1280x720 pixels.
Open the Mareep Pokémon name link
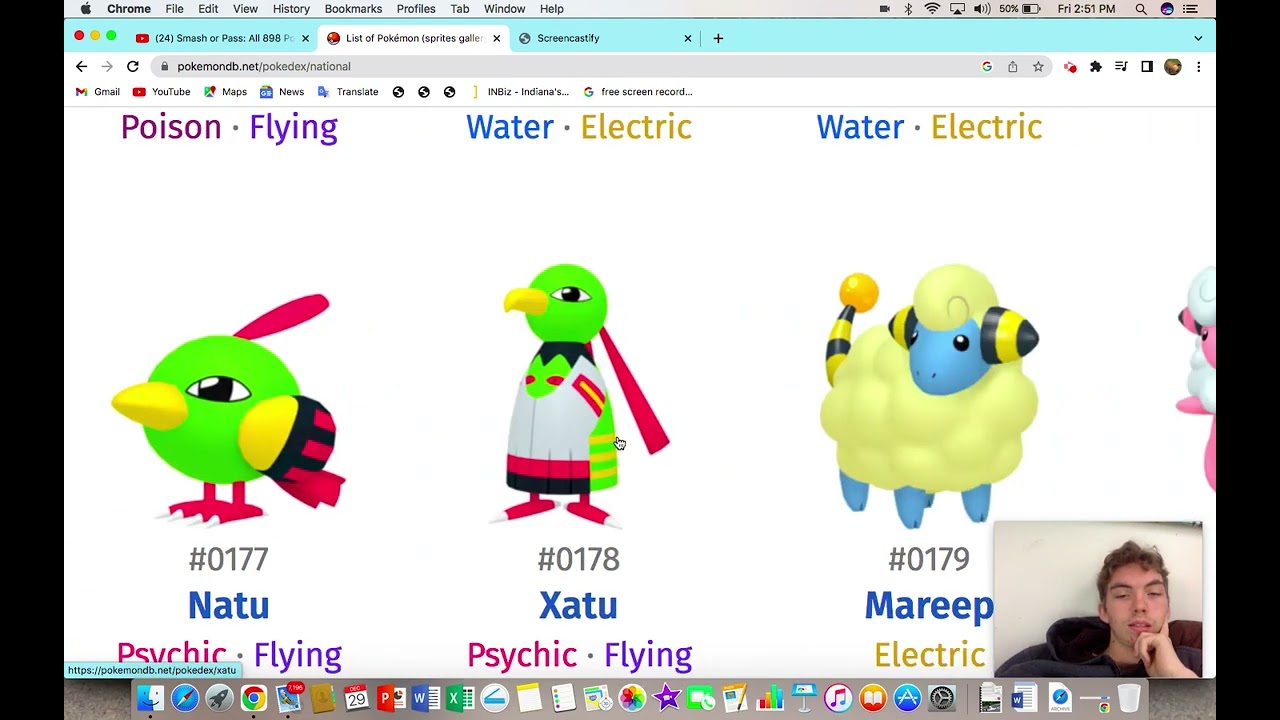929,605
